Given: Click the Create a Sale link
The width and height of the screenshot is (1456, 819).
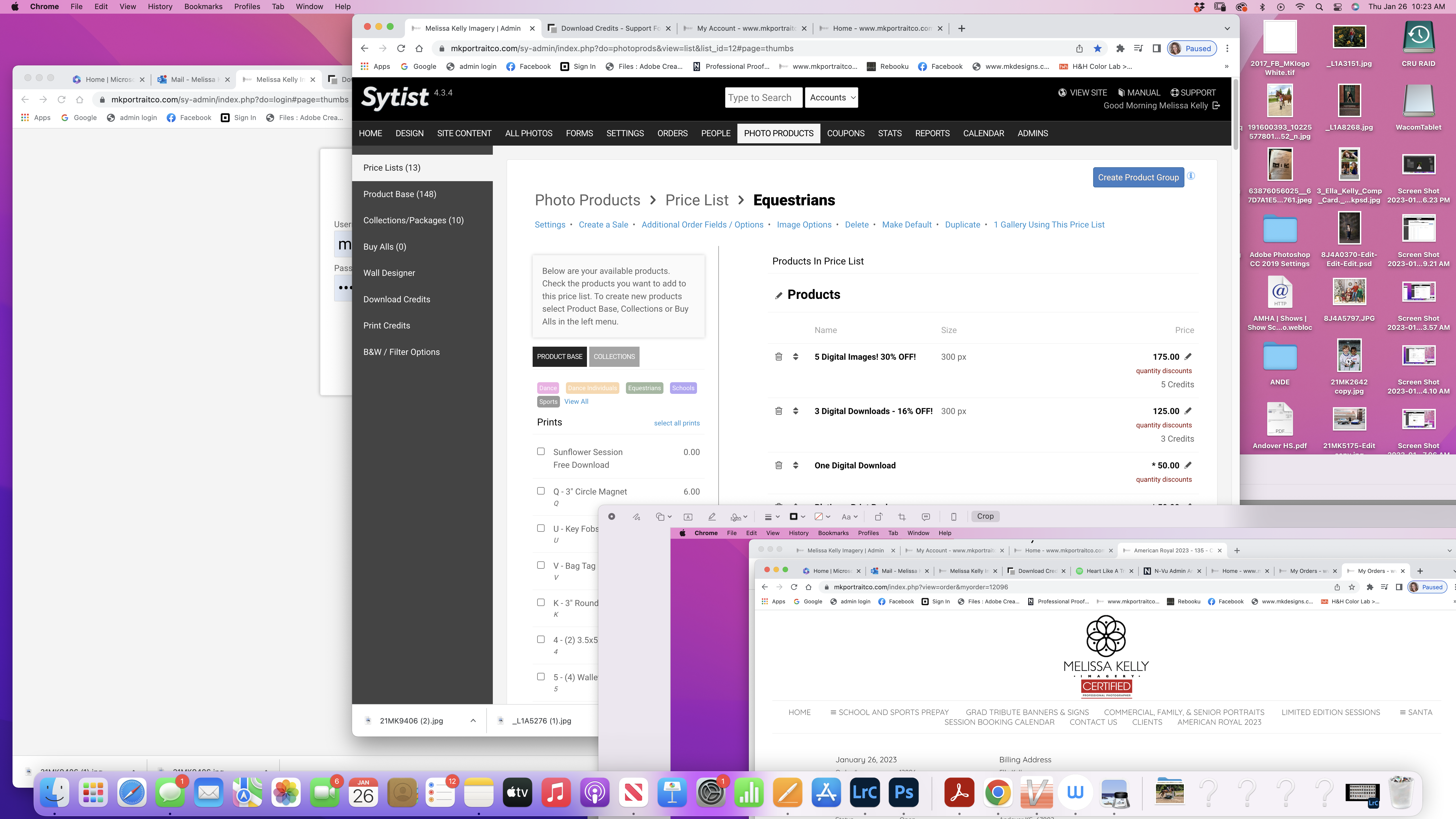Looking at the screenshot, I should coord(603,225).
